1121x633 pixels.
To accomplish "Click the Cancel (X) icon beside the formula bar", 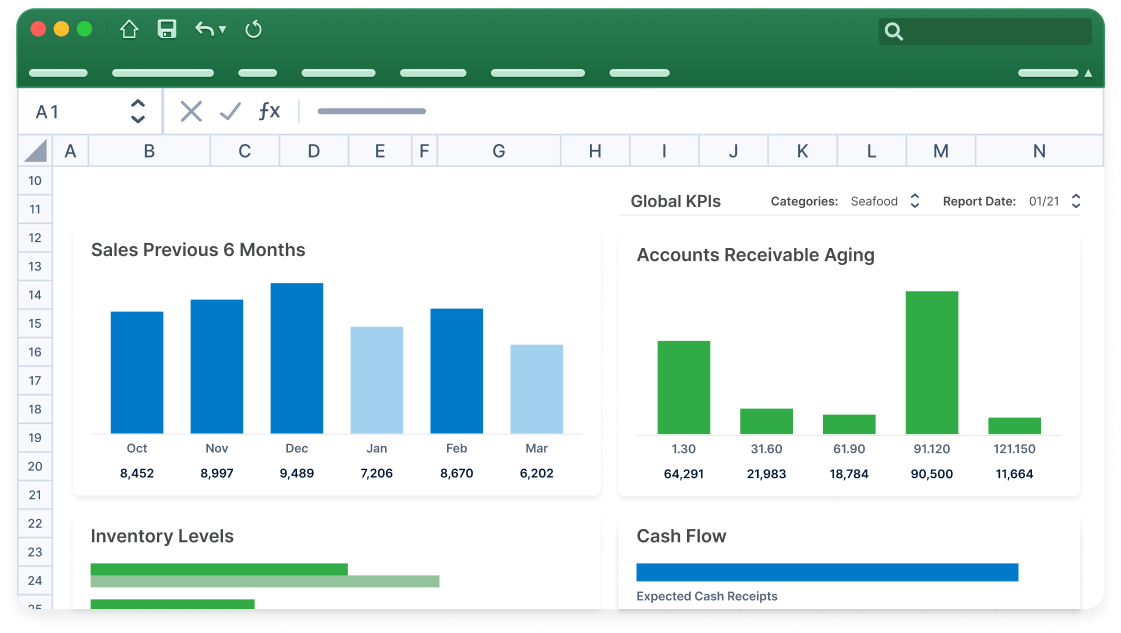I will point(191,111).
